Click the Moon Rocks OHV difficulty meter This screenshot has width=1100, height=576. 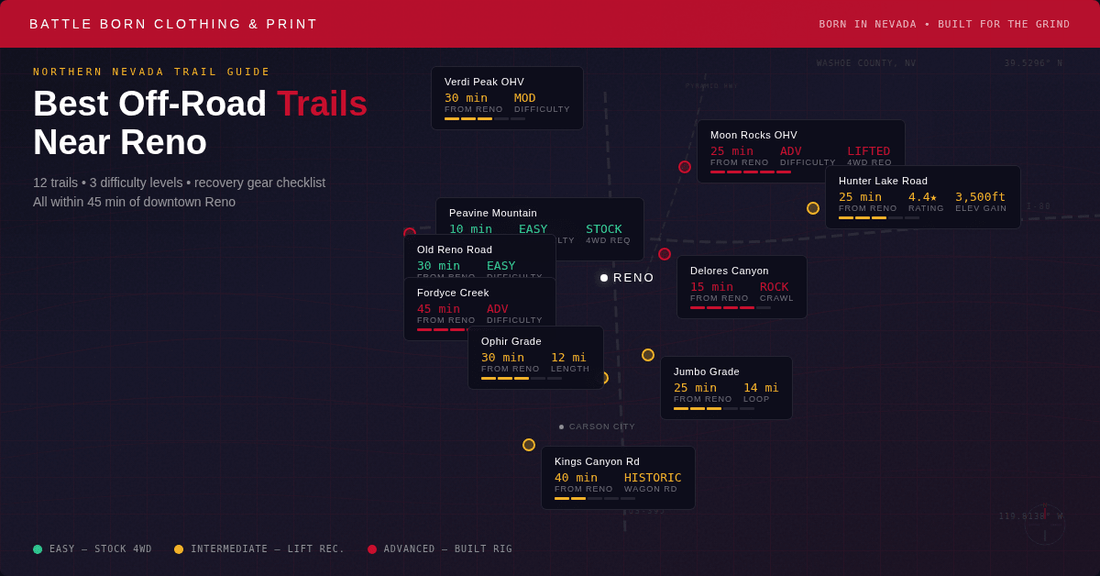click(750, 172)
